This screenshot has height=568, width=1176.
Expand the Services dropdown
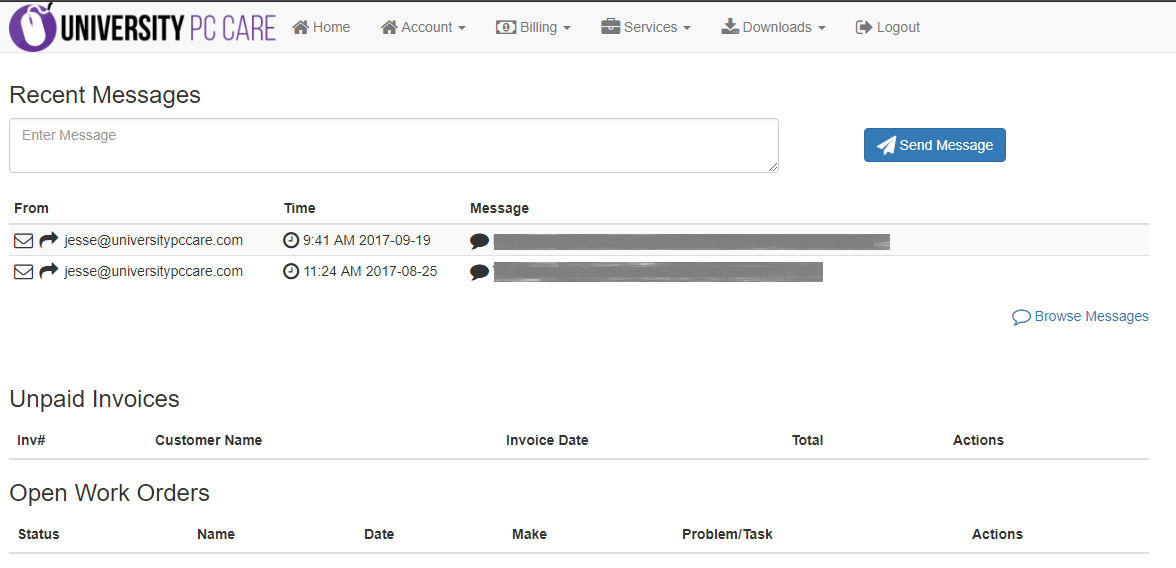coord(646,27)
